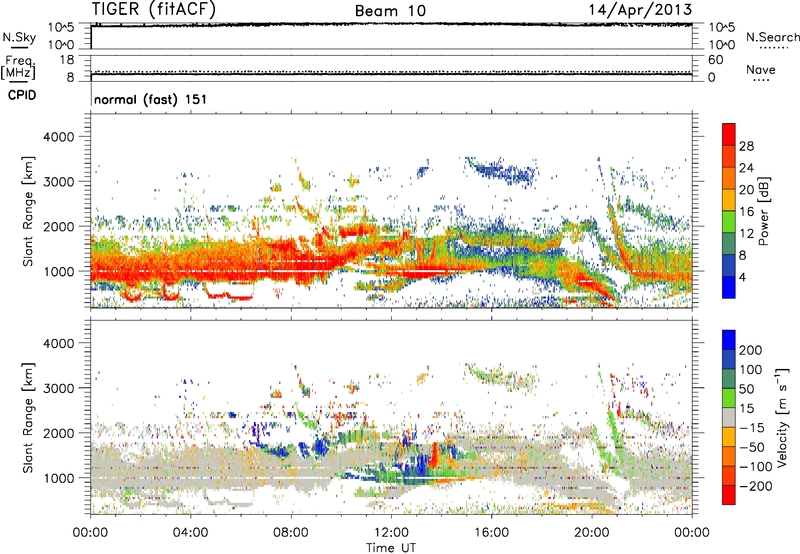Click the red top of the power colorbar

[x=729, y=133]
